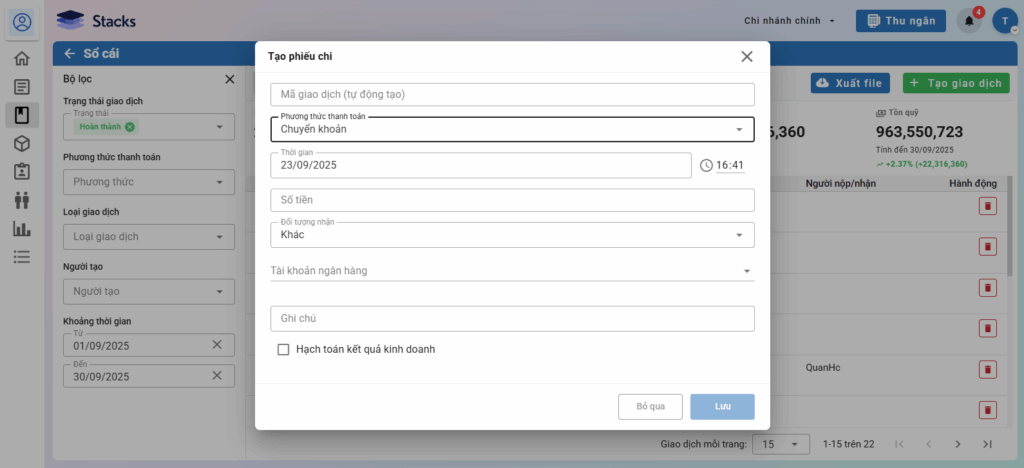Screen dimensions: 1024x468
Task: Open the Đối tượng nhận dropdown
Action: pyautogui.click(x=739, y=235)
